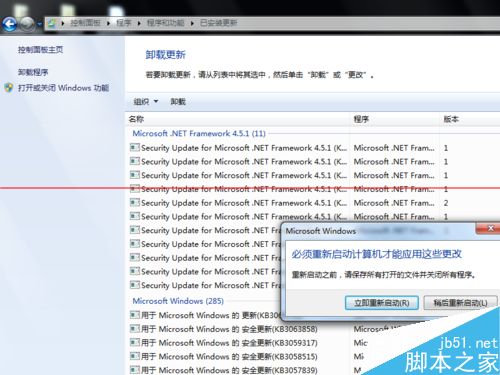Image resolution: width=500 pixels, height=375 pixels.
Task: Click the shield icon beside Windows 功能
Action: [x=9, y=88]
